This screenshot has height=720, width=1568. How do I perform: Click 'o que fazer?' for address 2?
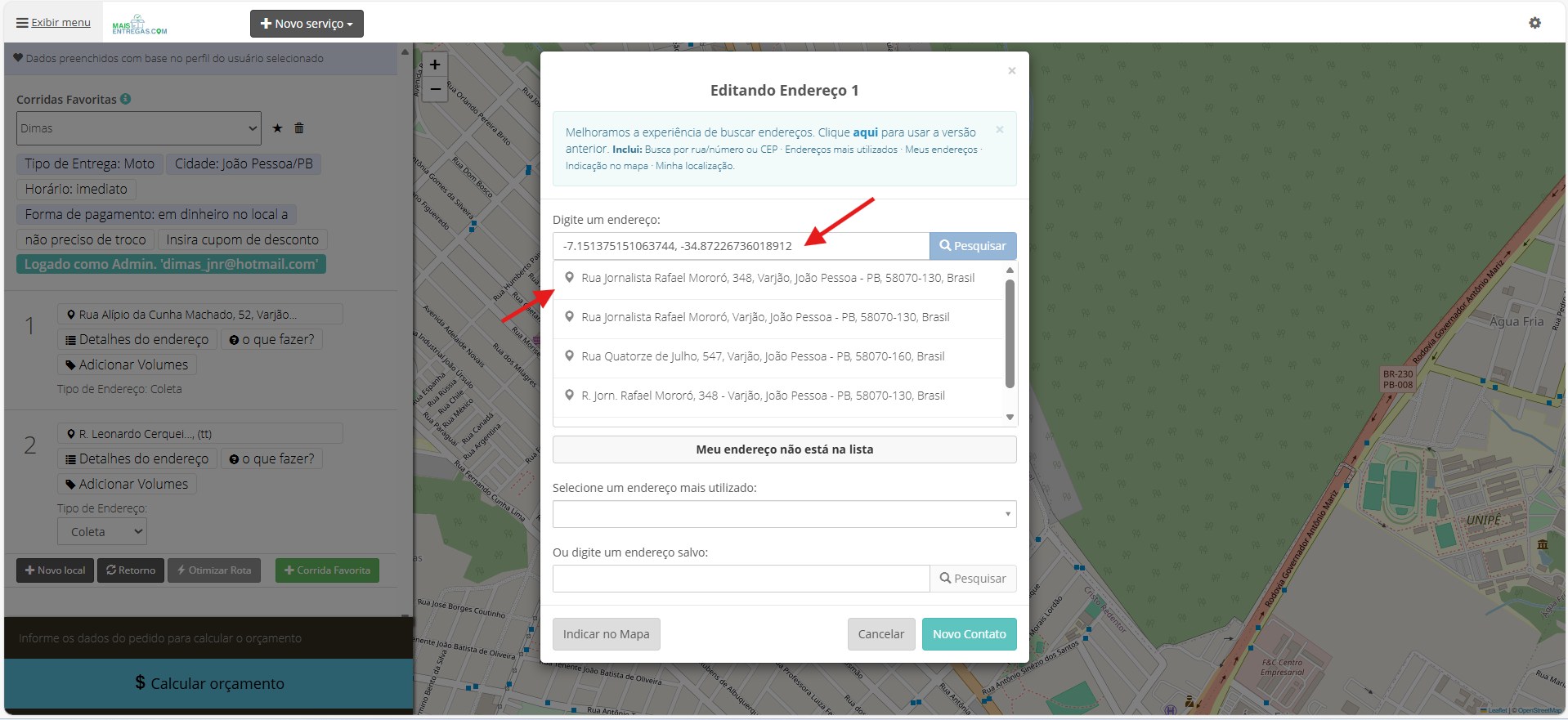click(272, 459)
